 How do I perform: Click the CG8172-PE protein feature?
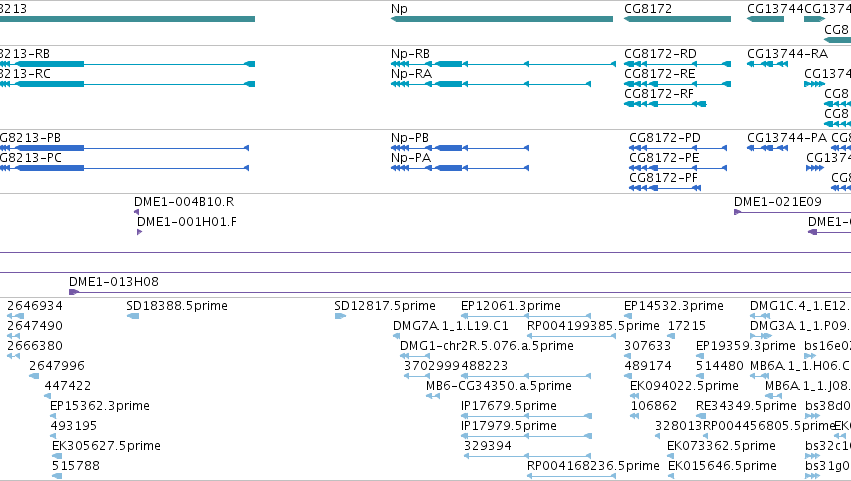point(678,168)
